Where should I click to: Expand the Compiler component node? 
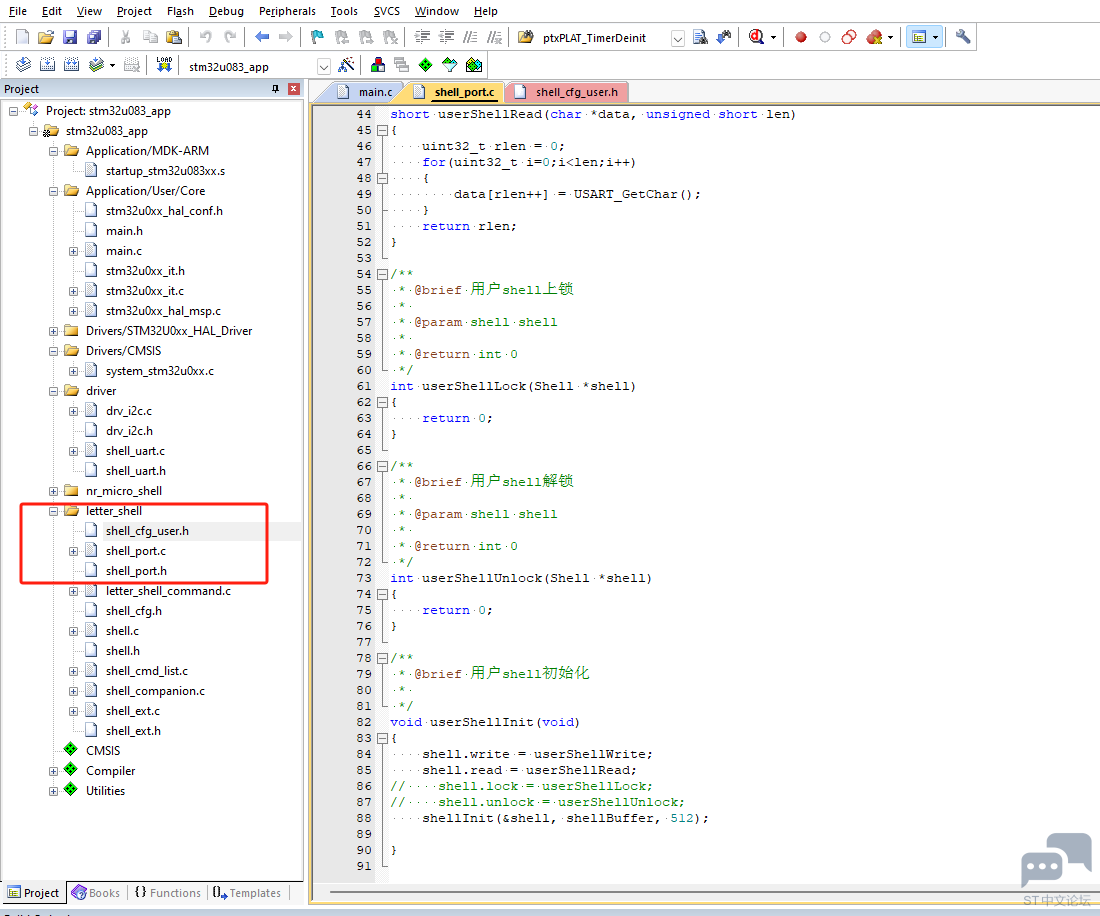click(53, 772)
